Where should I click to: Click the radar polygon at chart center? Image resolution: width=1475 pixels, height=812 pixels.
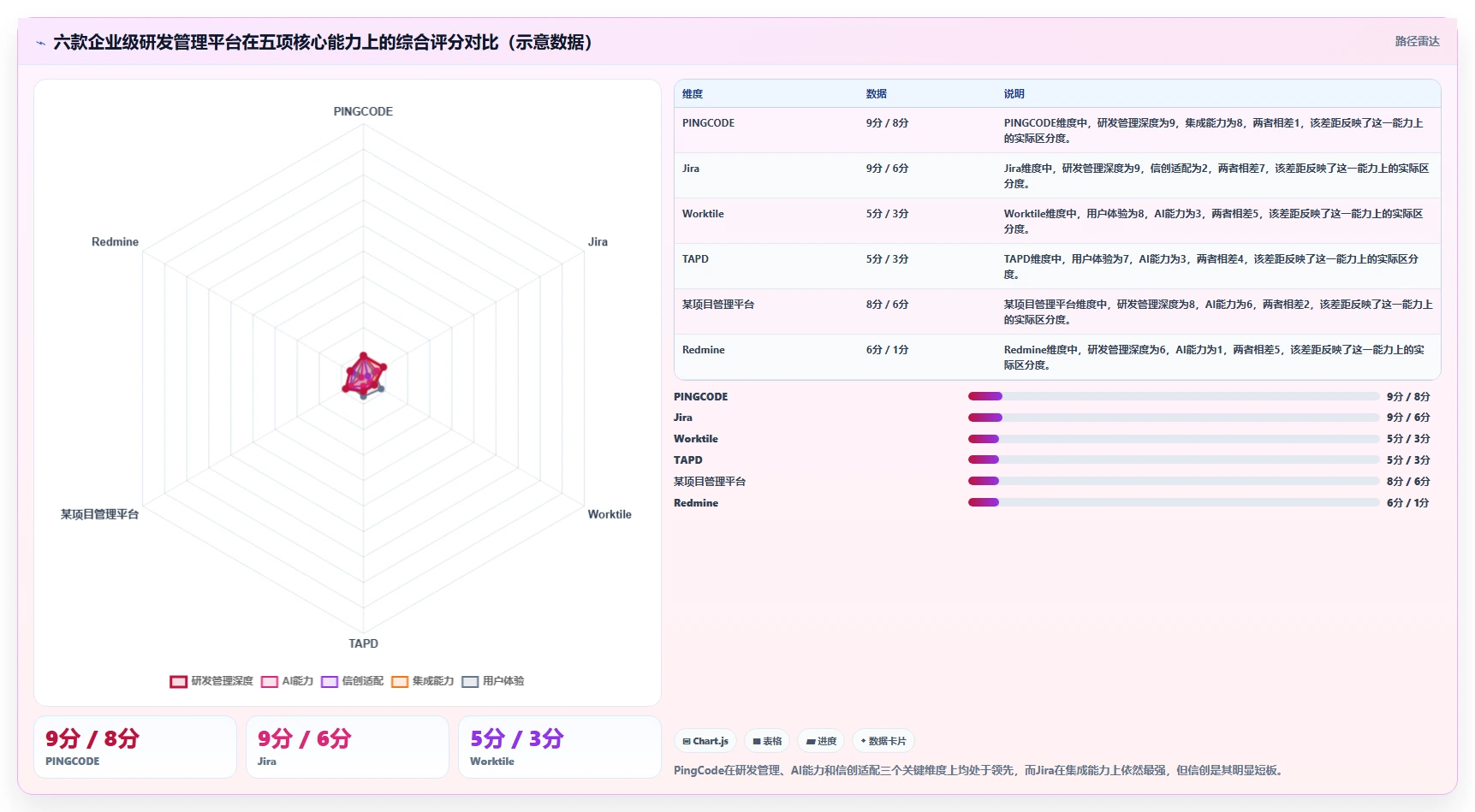(364, 376)
